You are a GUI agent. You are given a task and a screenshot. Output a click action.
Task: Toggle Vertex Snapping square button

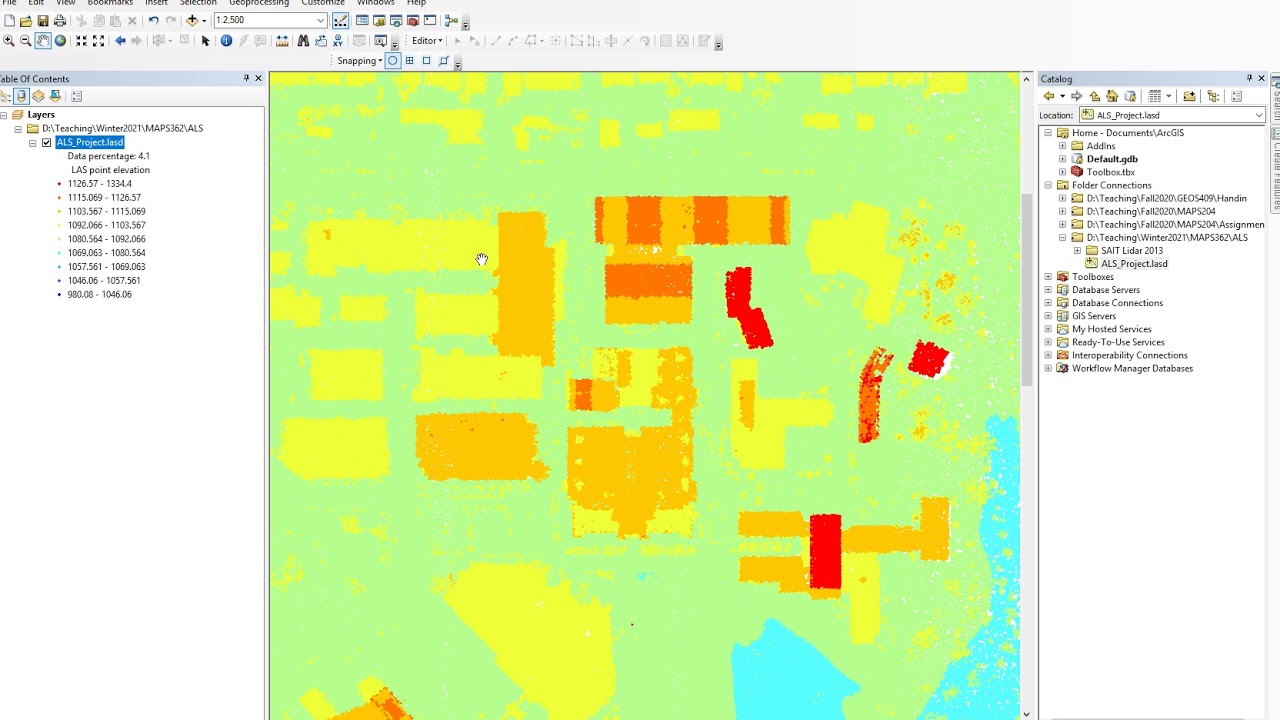(x=426, y=60)
